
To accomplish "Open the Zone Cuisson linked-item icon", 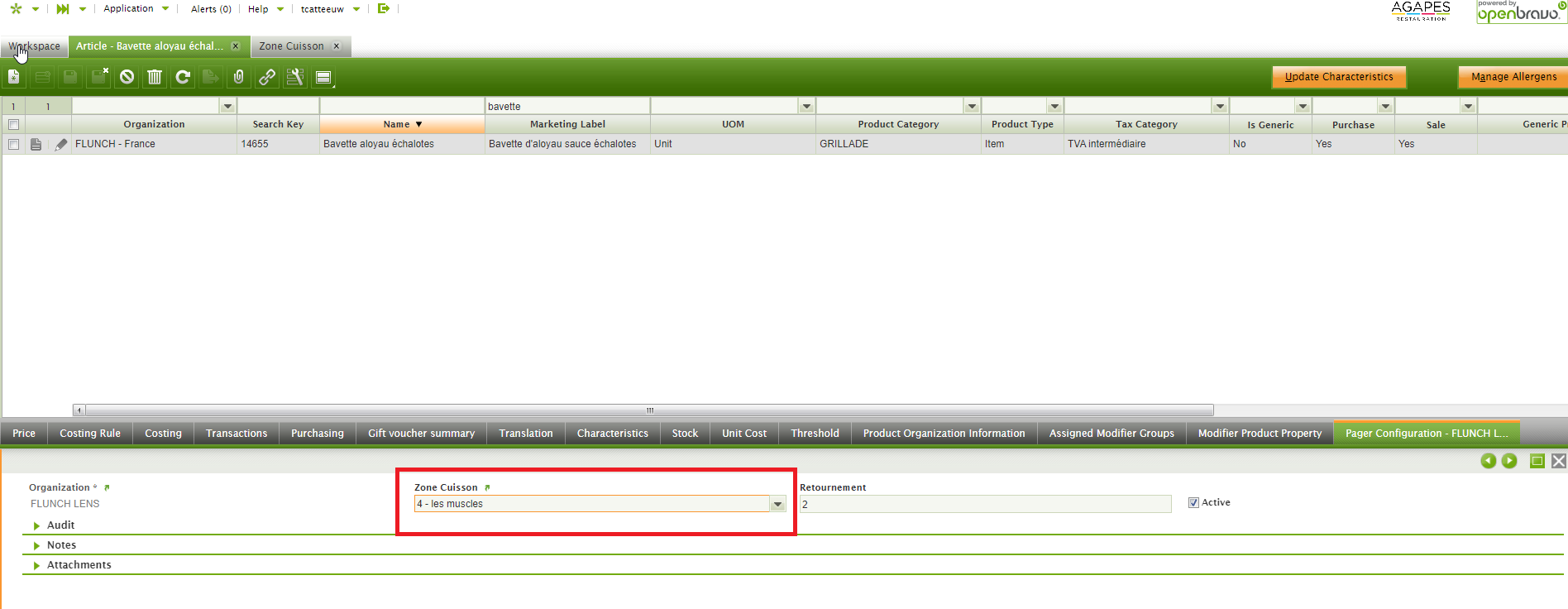I will tap(487, 488).
